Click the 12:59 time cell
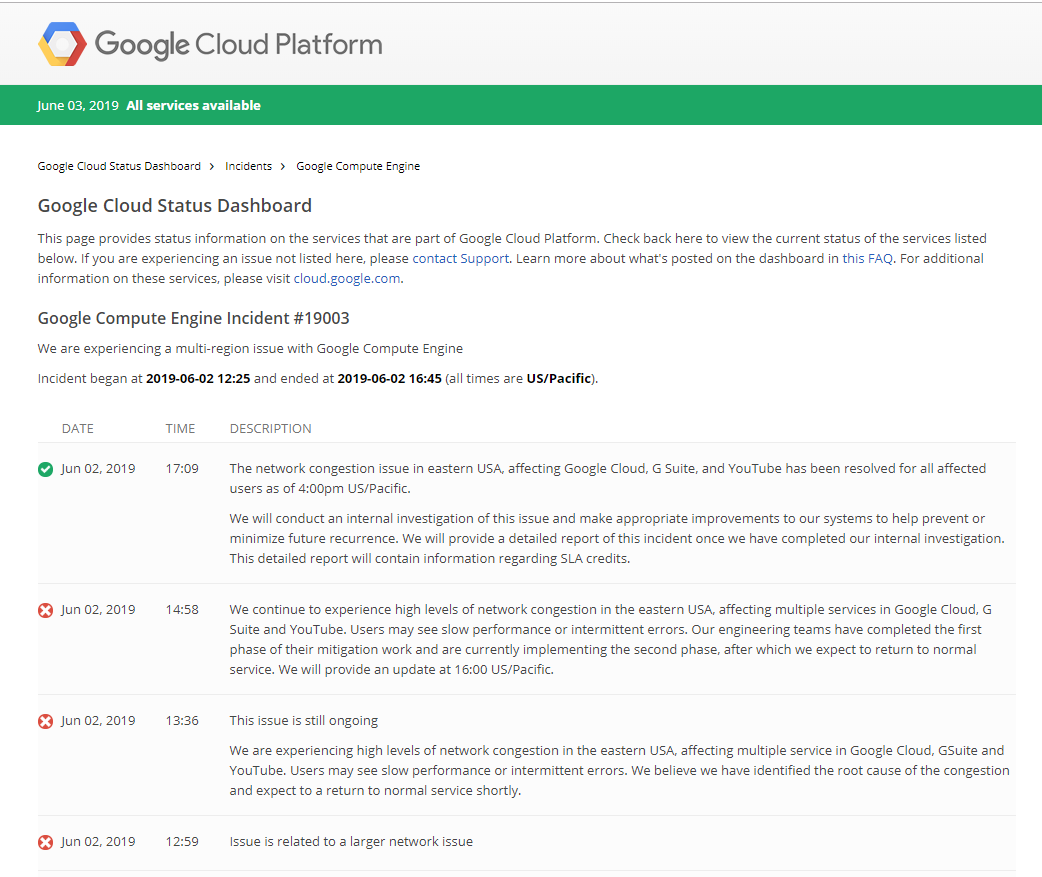1042x877 pixels. pos(182,842)
